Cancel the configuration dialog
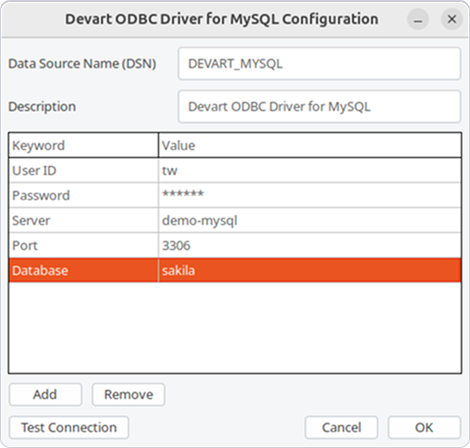Screen dimensions: 470x448 pos(341,427)
